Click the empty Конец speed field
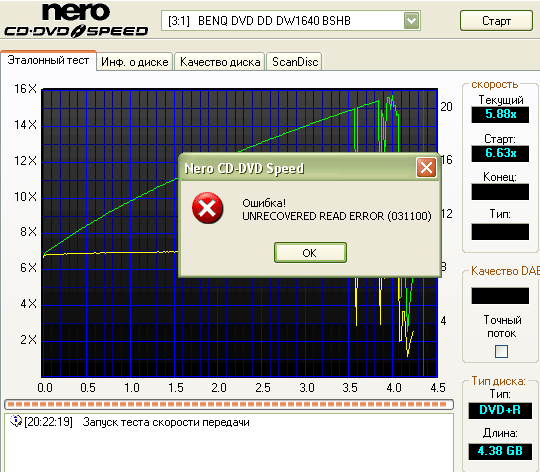 [500, 192]
